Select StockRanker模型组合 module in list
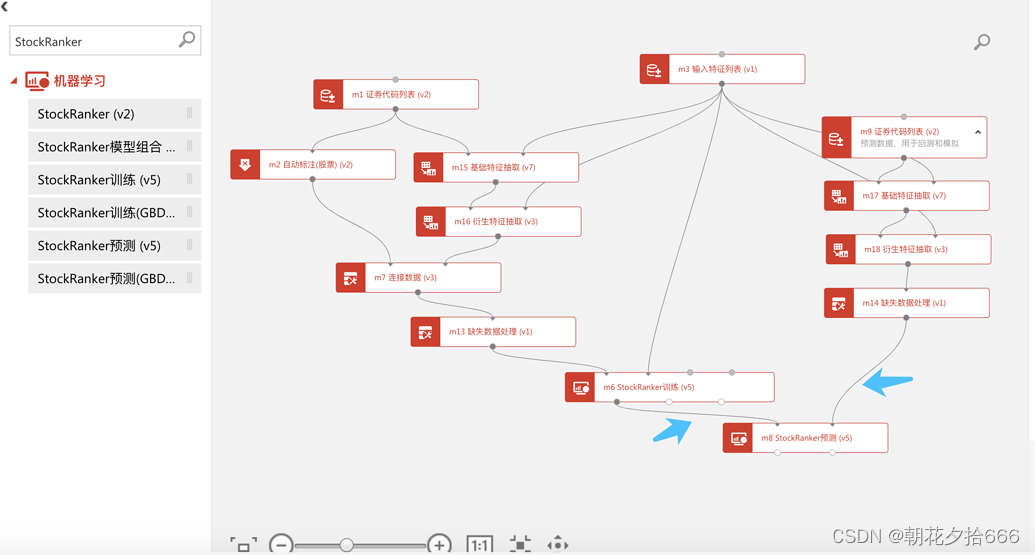1035x555 pixels. [114, 147]
